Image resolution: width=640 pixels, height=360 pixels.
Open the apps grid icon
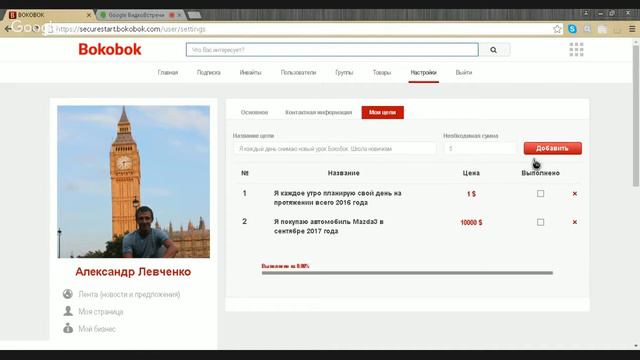pos(576,49)
